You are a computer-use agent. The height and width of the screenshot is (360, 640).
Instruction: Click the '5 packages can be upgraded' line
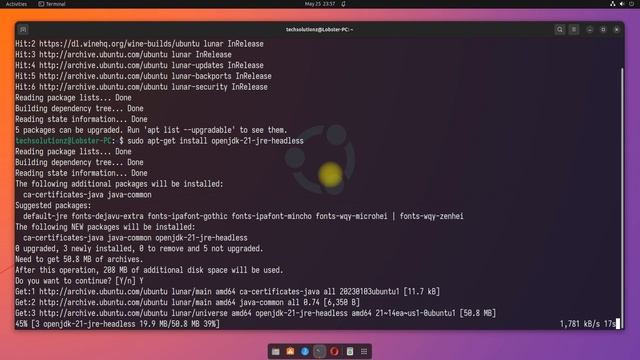(x=151, y=130)
